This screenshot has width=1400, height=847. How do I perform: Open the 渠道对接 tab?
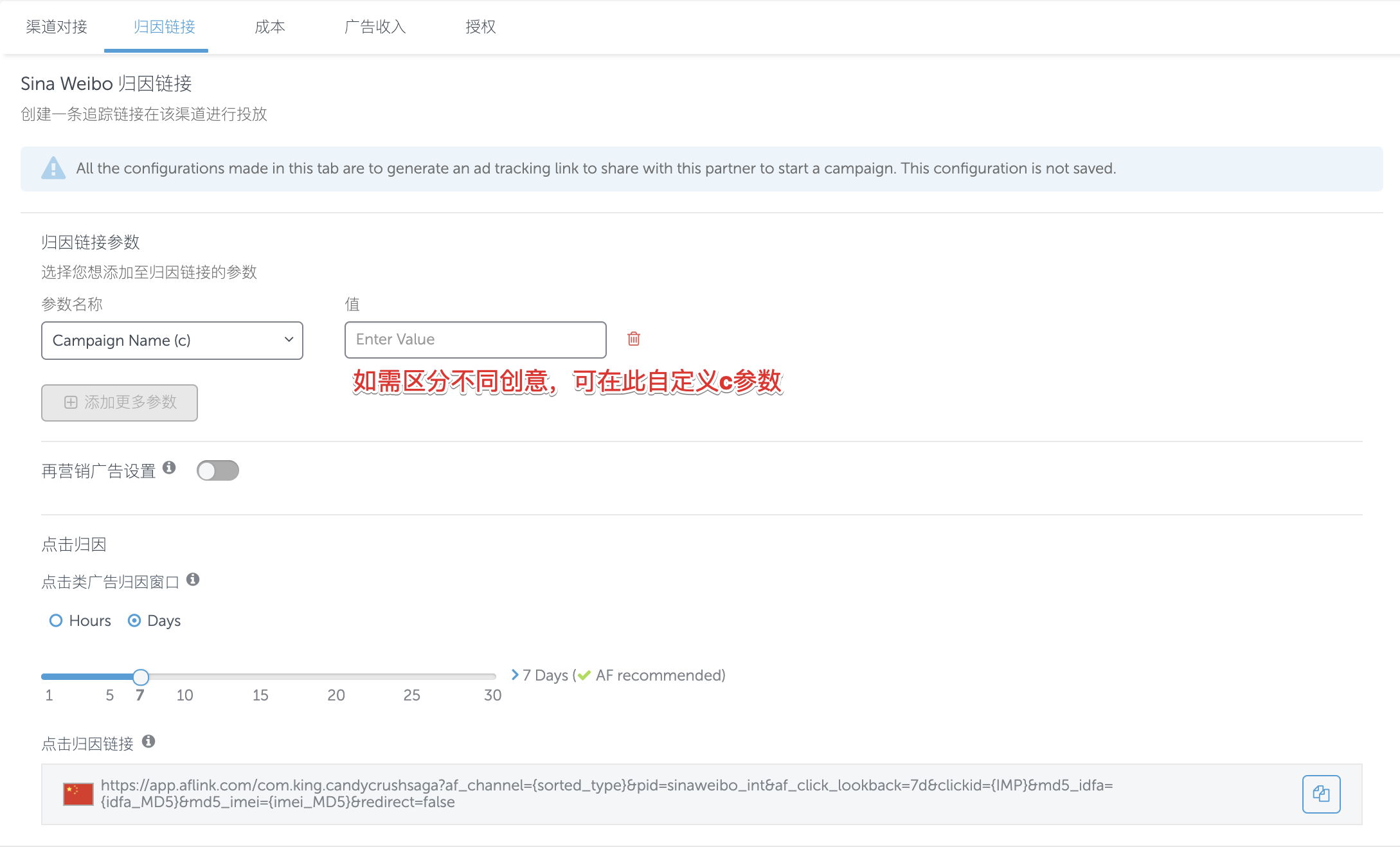(57, 26)
